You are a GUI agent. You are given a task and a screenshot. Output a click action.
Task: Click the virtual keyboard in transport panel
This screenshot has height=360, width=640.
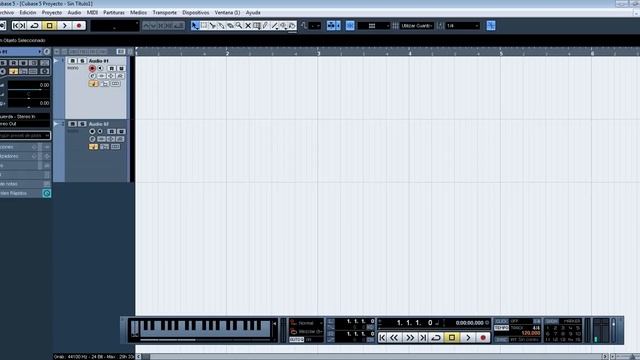pos(200,329)
